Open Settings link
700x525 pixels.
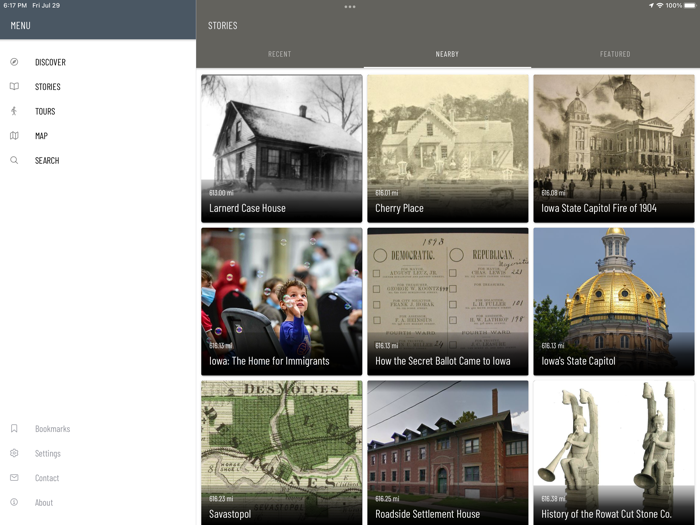[x=48, y=453]
